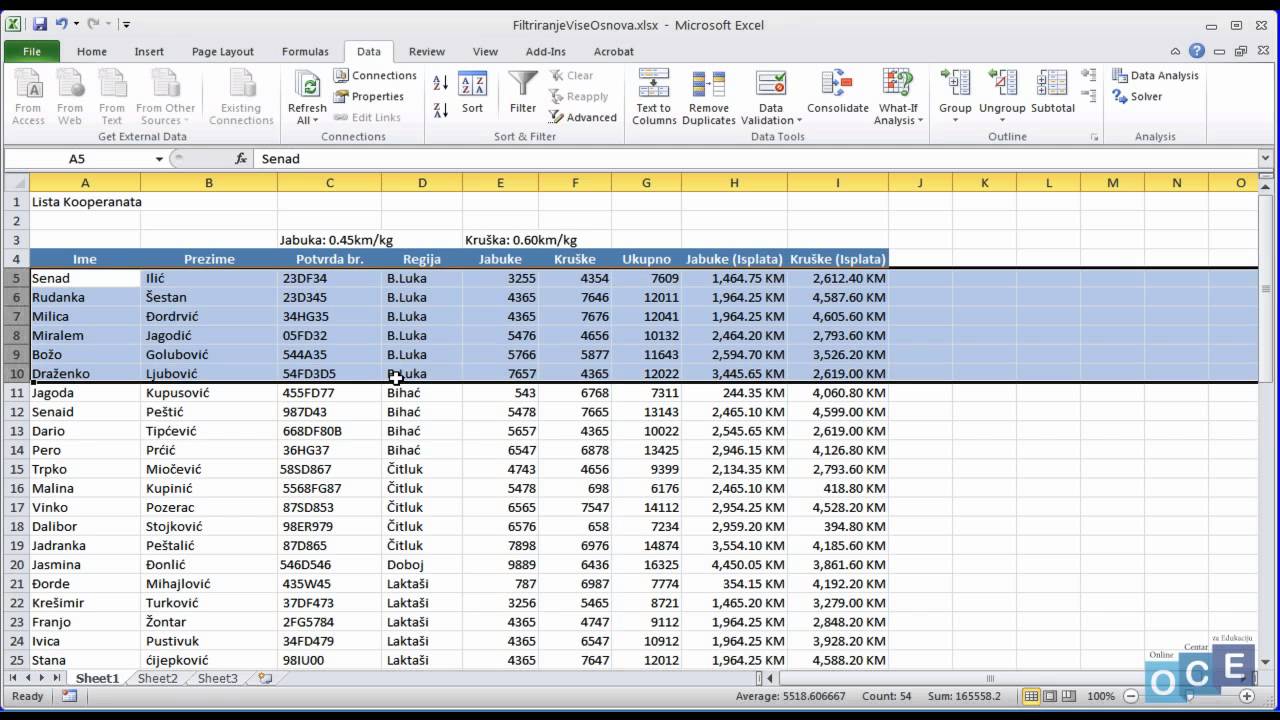Image resolution: width=1280 pixels, height=720 pixels.
Task: Open Excel Help question mark
Action: [1197, 51]
